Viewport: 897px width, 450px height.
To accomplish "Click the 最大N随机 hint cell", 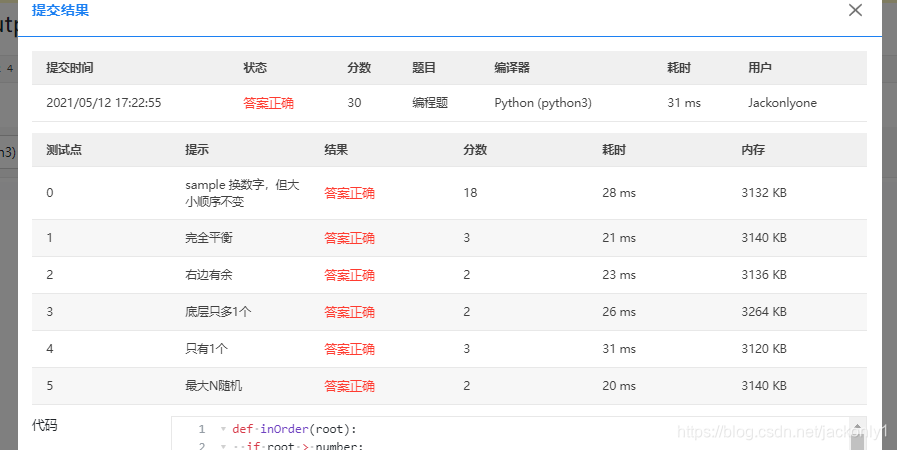I will [213, 386].
